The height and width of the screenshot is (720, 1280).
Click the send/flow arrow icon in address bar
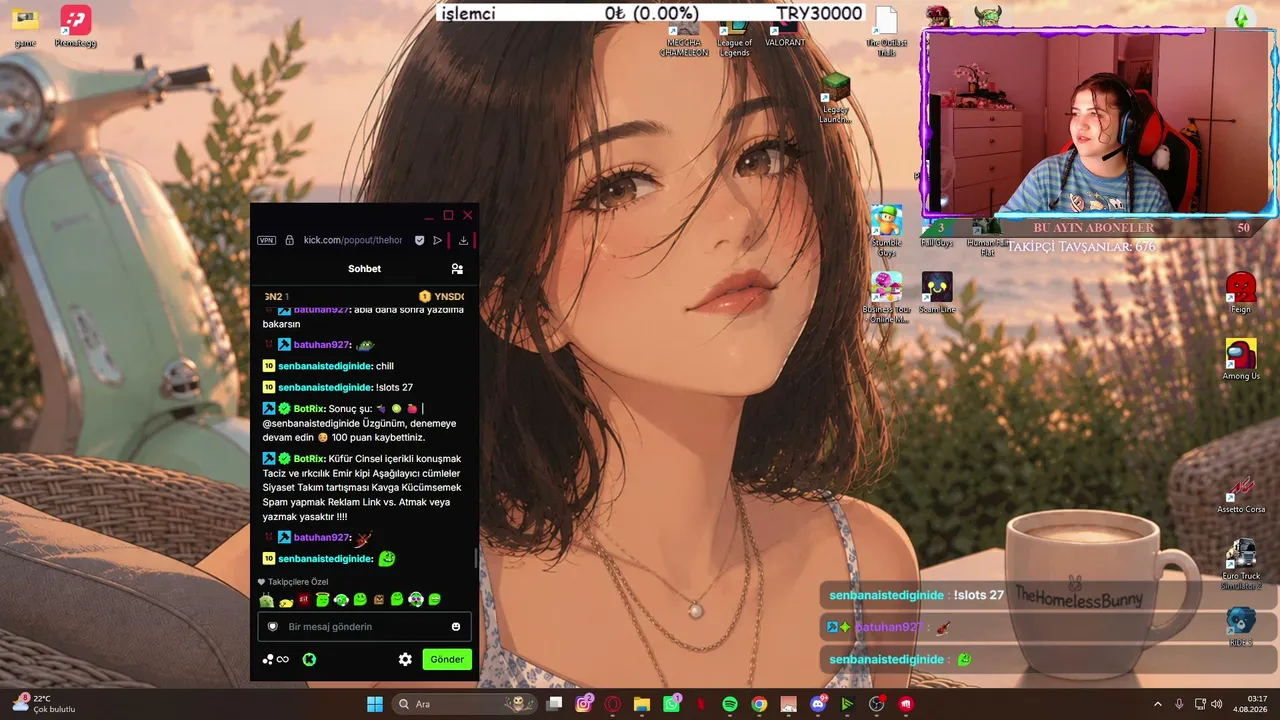437,240
